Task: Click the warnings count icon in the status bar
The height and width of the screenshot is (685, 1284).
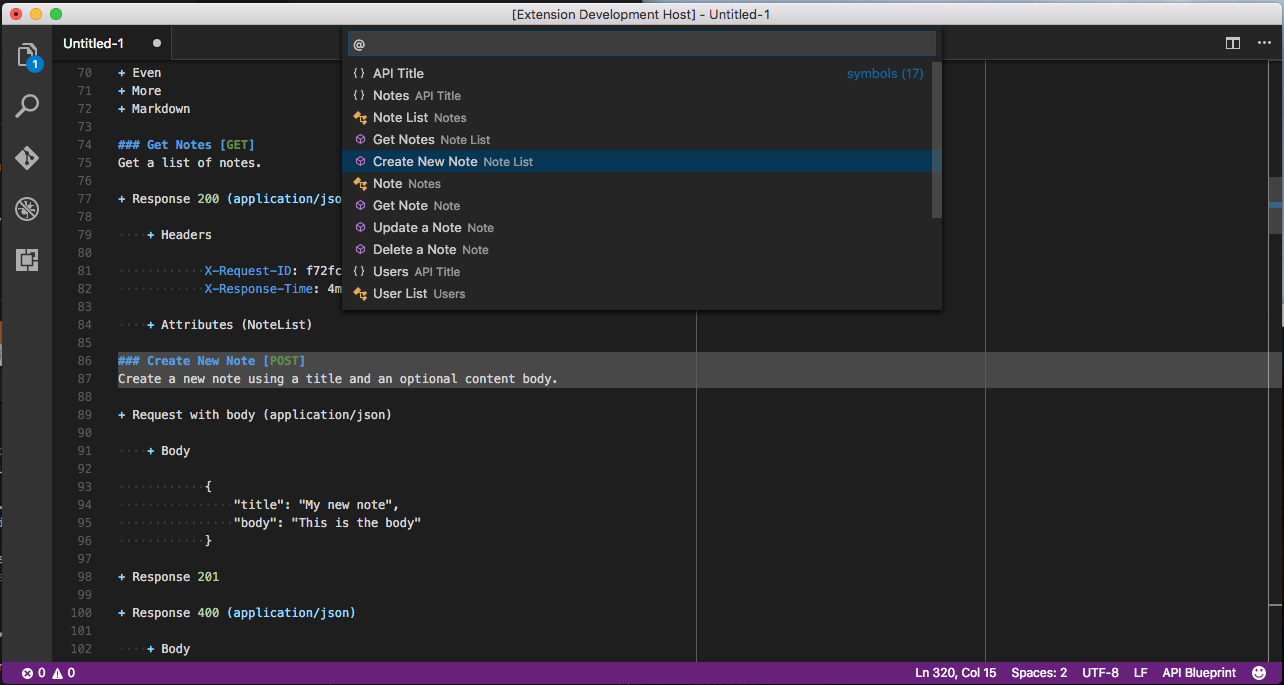Action: (x=57, y=673)
